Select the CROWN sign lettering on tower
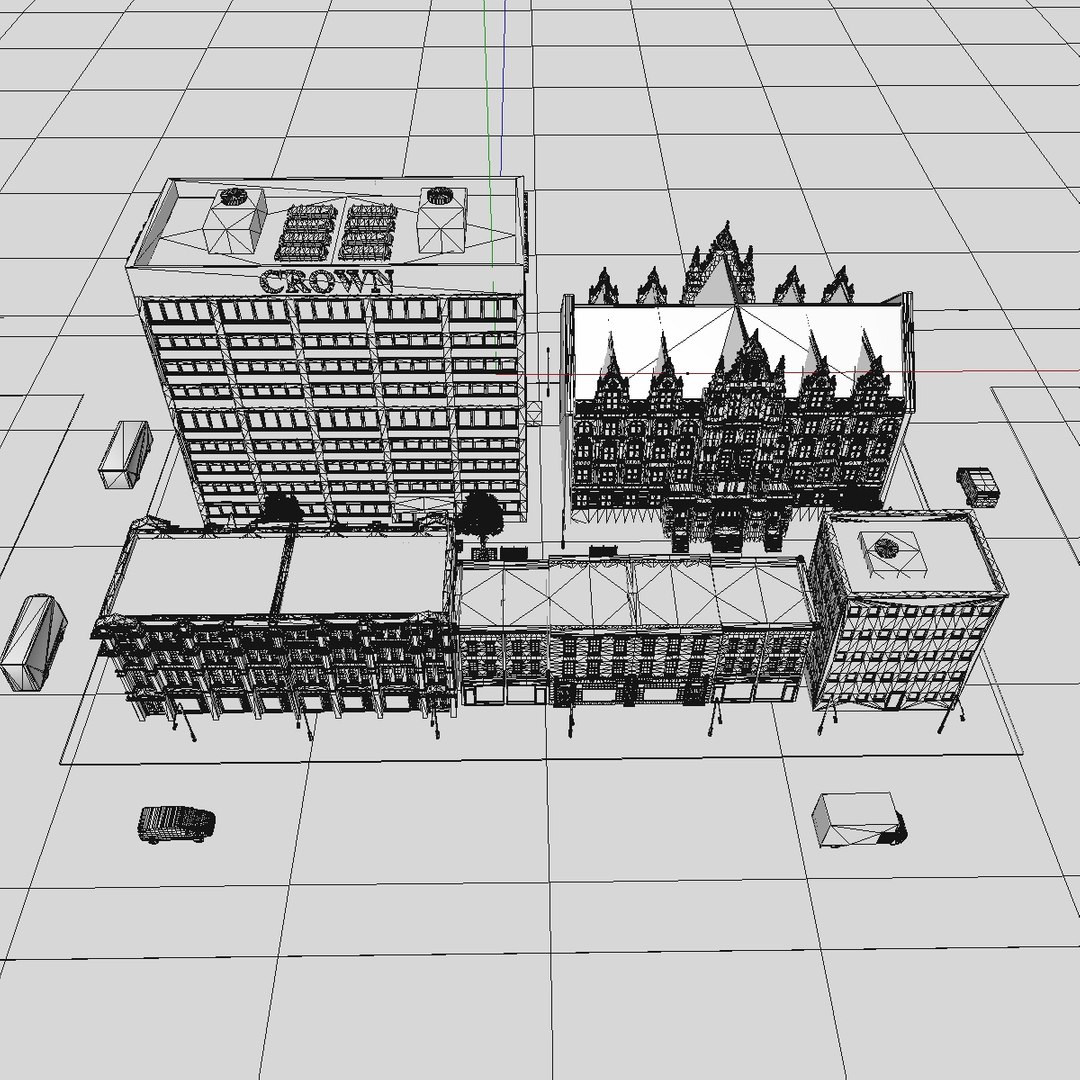1080x1080 pixels. coord(326,281)
